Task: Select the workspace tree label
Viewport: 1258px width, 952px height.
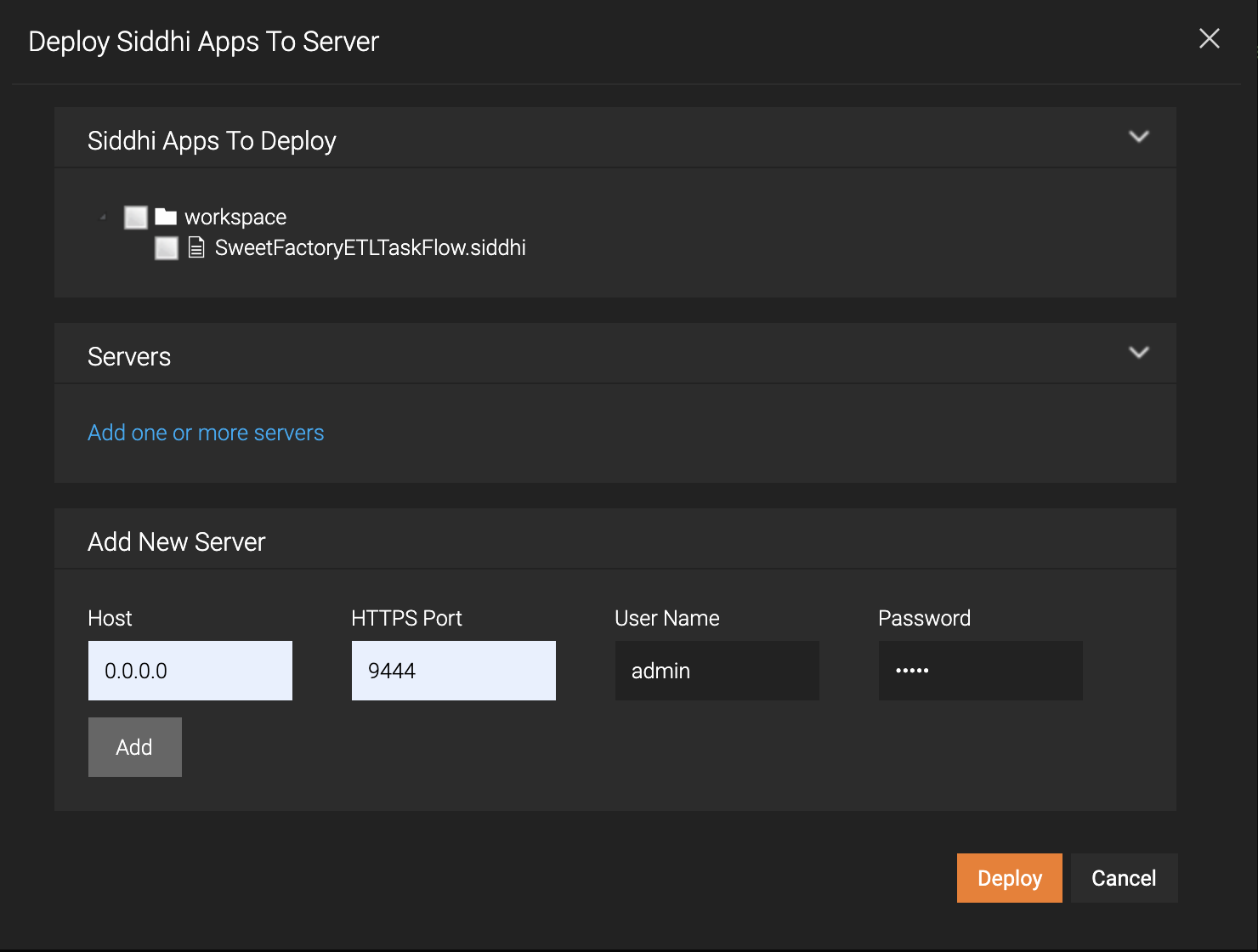Action: 235,218
